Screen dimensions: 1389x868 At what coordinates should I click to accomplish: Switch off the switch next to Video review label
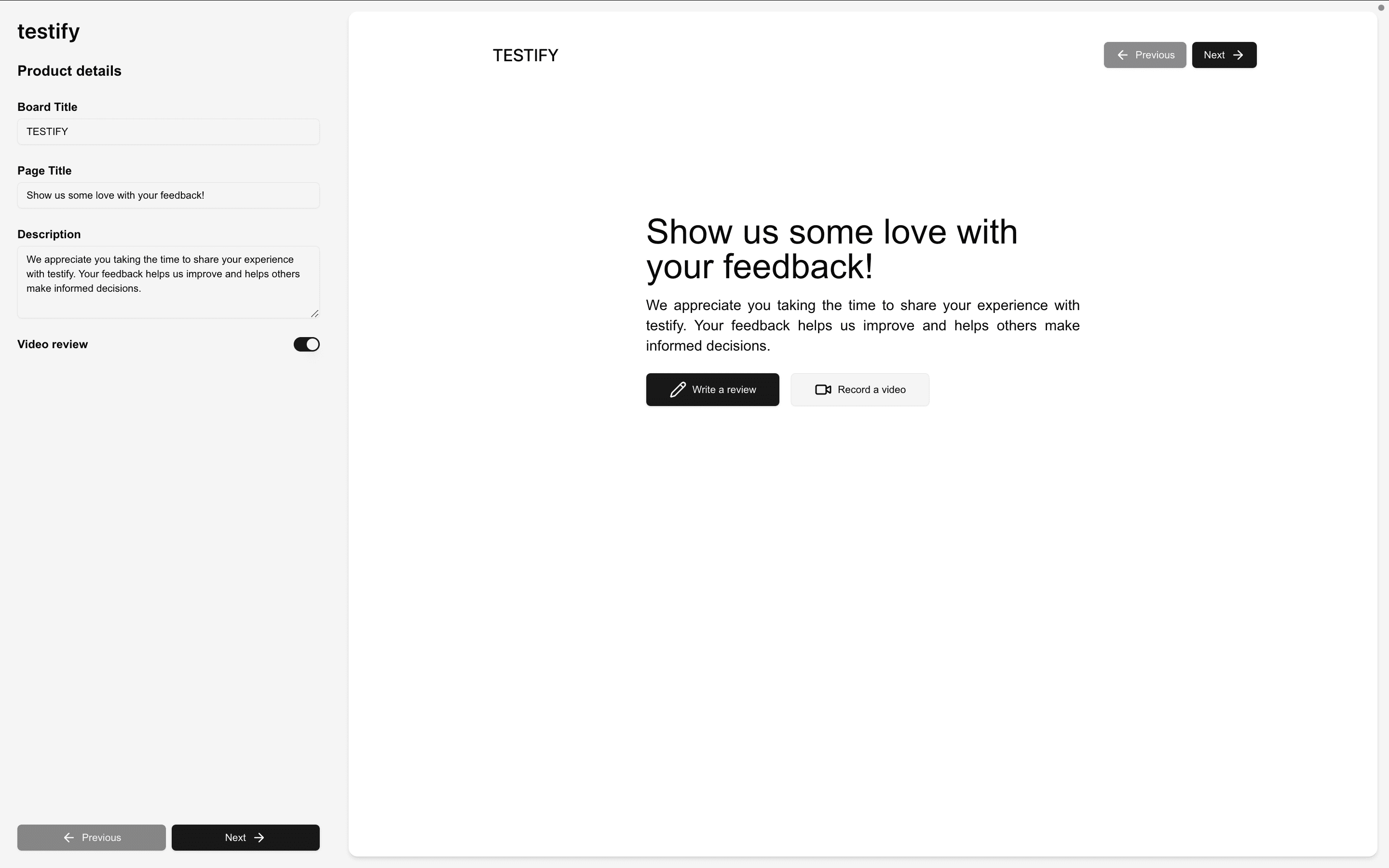coord(306,344)
